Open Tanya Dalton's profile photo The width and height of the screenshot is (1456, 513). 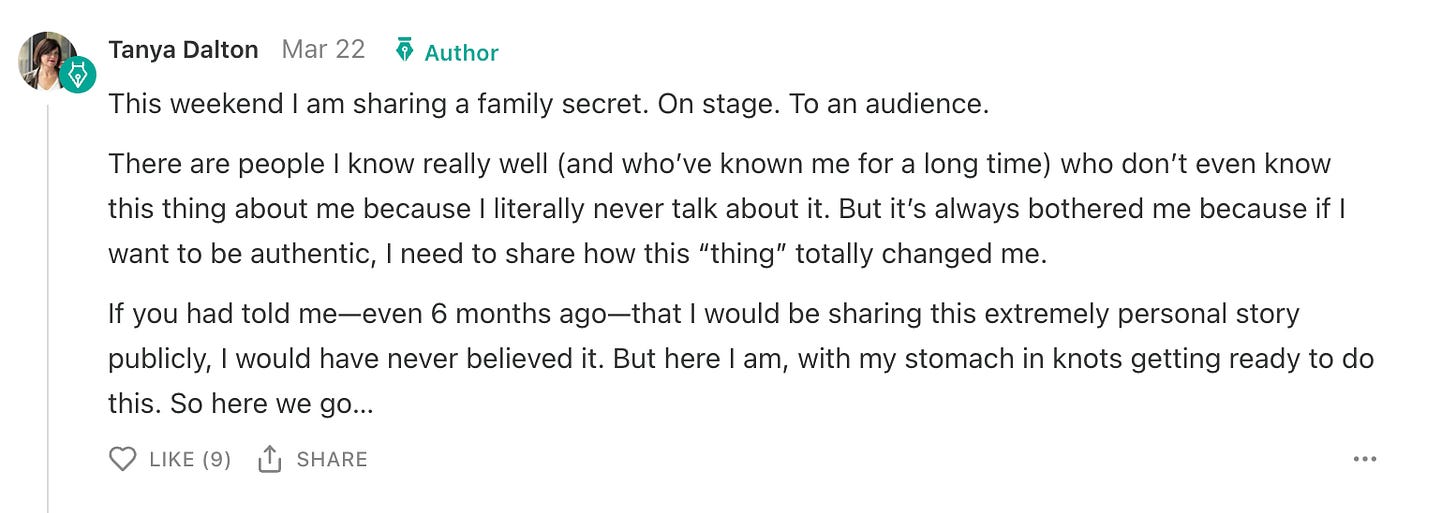(x=44, y=57)
